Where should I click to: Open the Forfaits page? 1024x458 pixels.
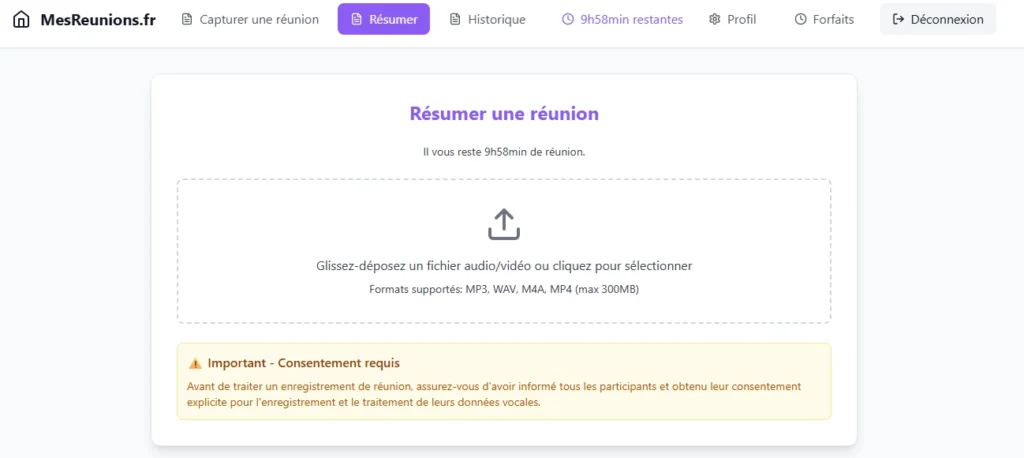click(x=824, y=20)
